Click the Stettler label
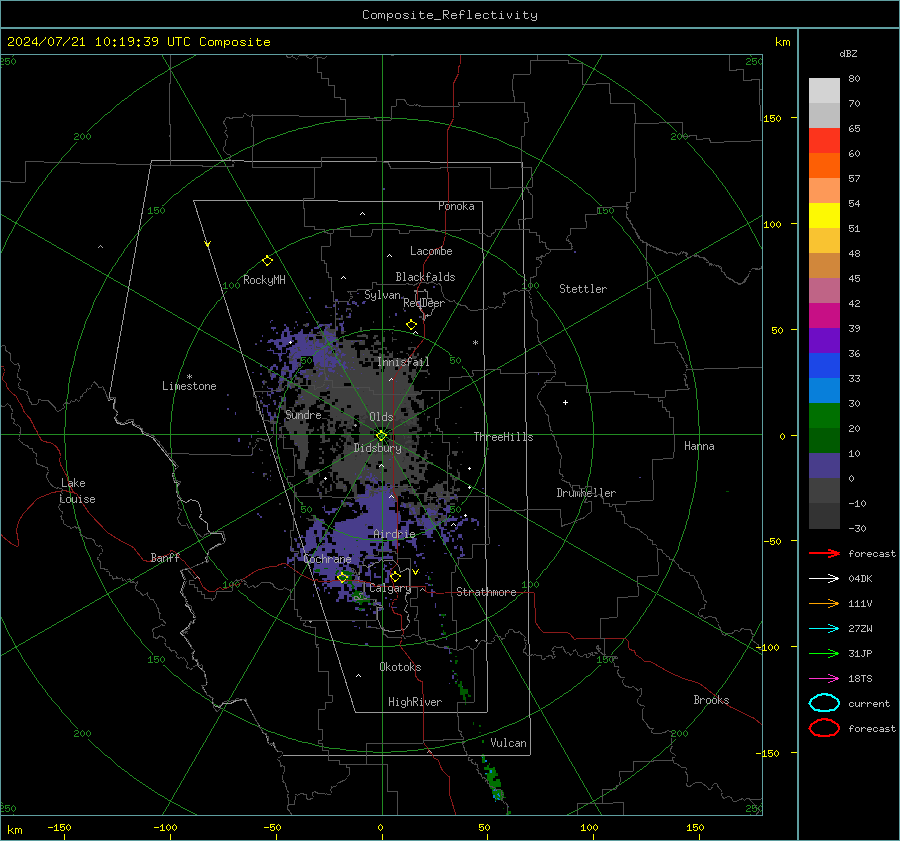Image resolution: width=900 pixels, height=841 pixels. pyautogui.click(x=583, y=289)
